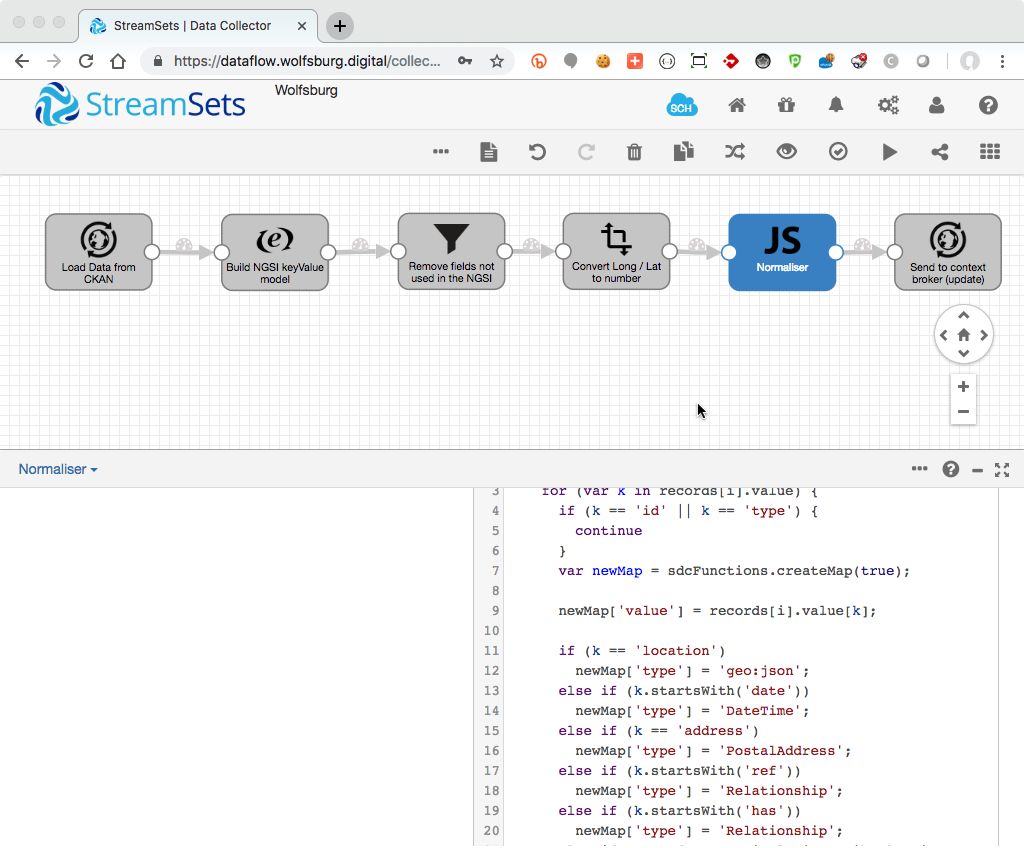Viewport: 1024px width, 848px height.
Task: Click the Share pipeline icon
Action: coord(939,152)
